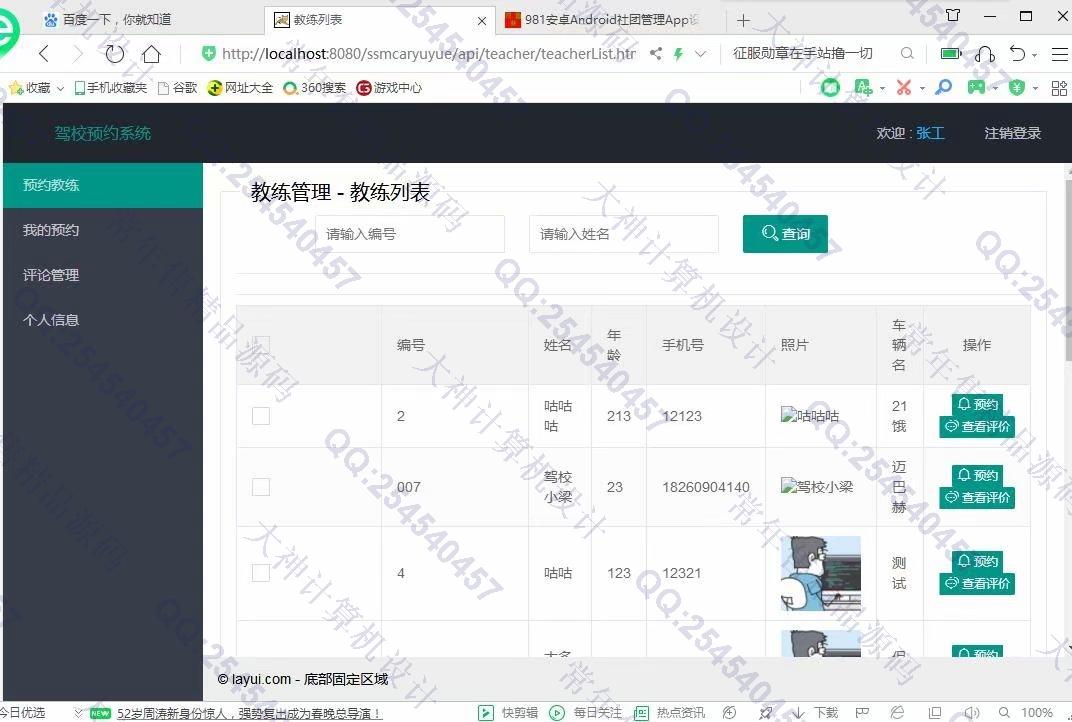The width and height of the screenshot is (1072, 722).
Task: Click the photo thumbnail of coach 咕咕
Action: [x=820, y=573]
